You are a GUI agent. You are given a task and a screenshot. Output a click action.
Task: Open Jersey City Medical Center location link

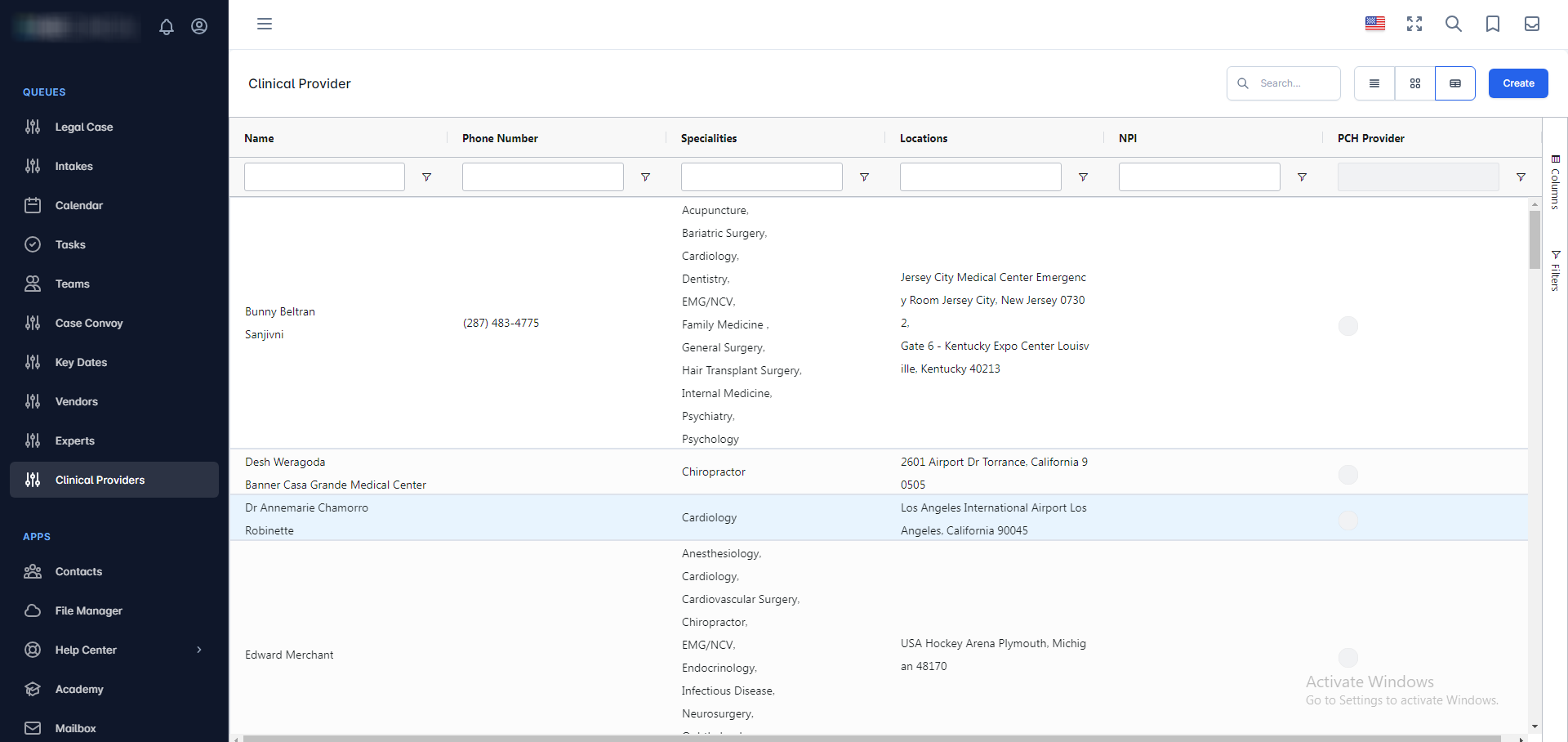coord(994,300)
